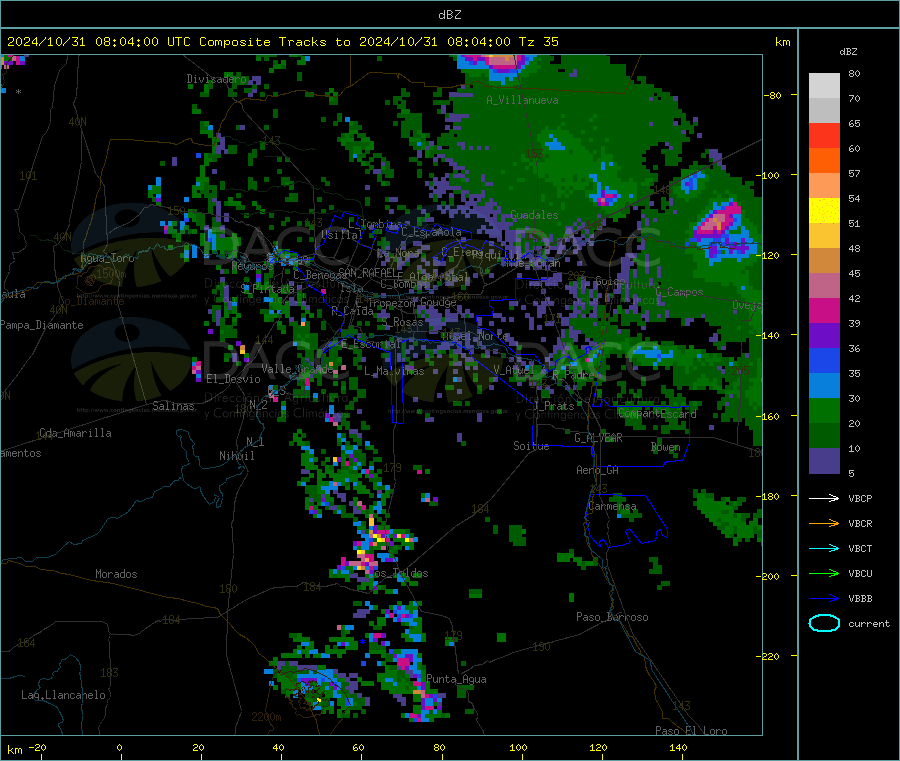Click the '140' horizontal axis tick label
Image resolution: width=900 pixels, height=761 pixels.
pos(678,748)
